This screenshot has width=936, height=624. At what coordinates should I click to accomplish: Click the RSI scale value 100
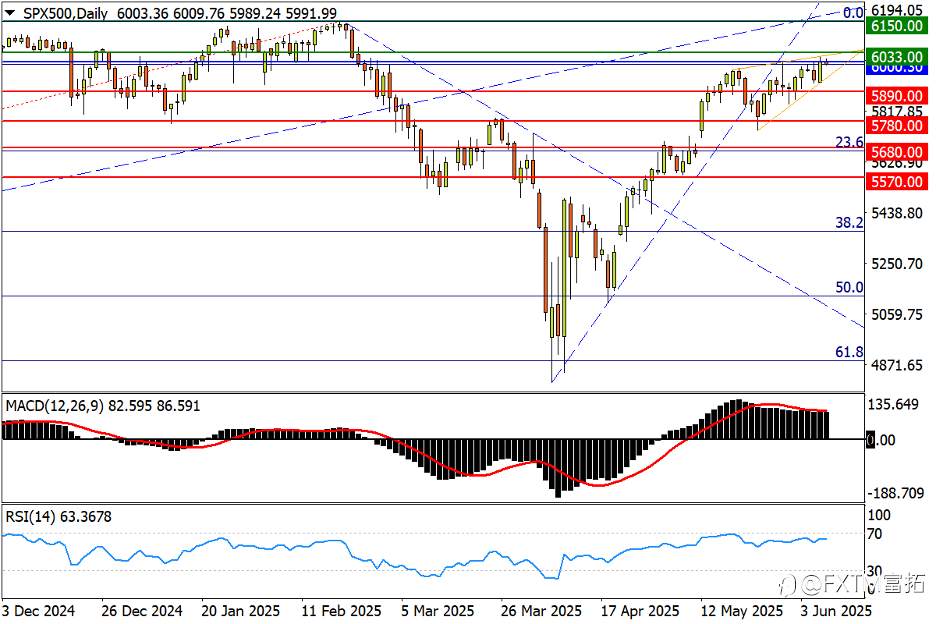coord(879,515)
